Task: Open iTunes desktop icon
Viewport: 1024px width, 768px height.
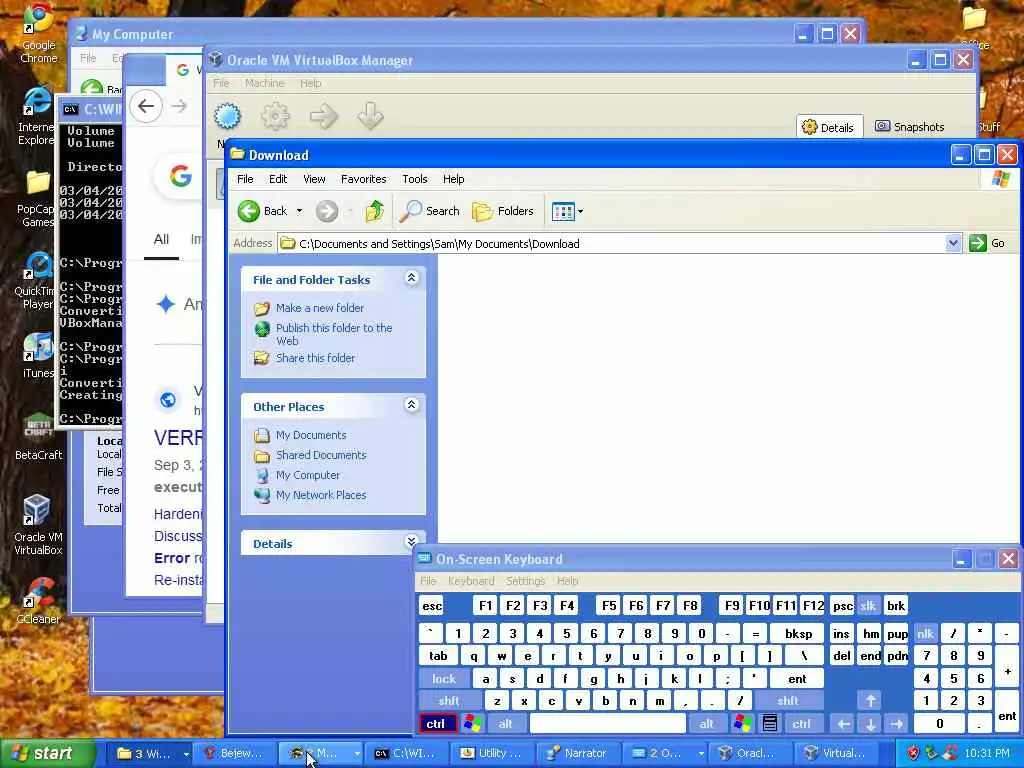Action: (x=39, y=356)
